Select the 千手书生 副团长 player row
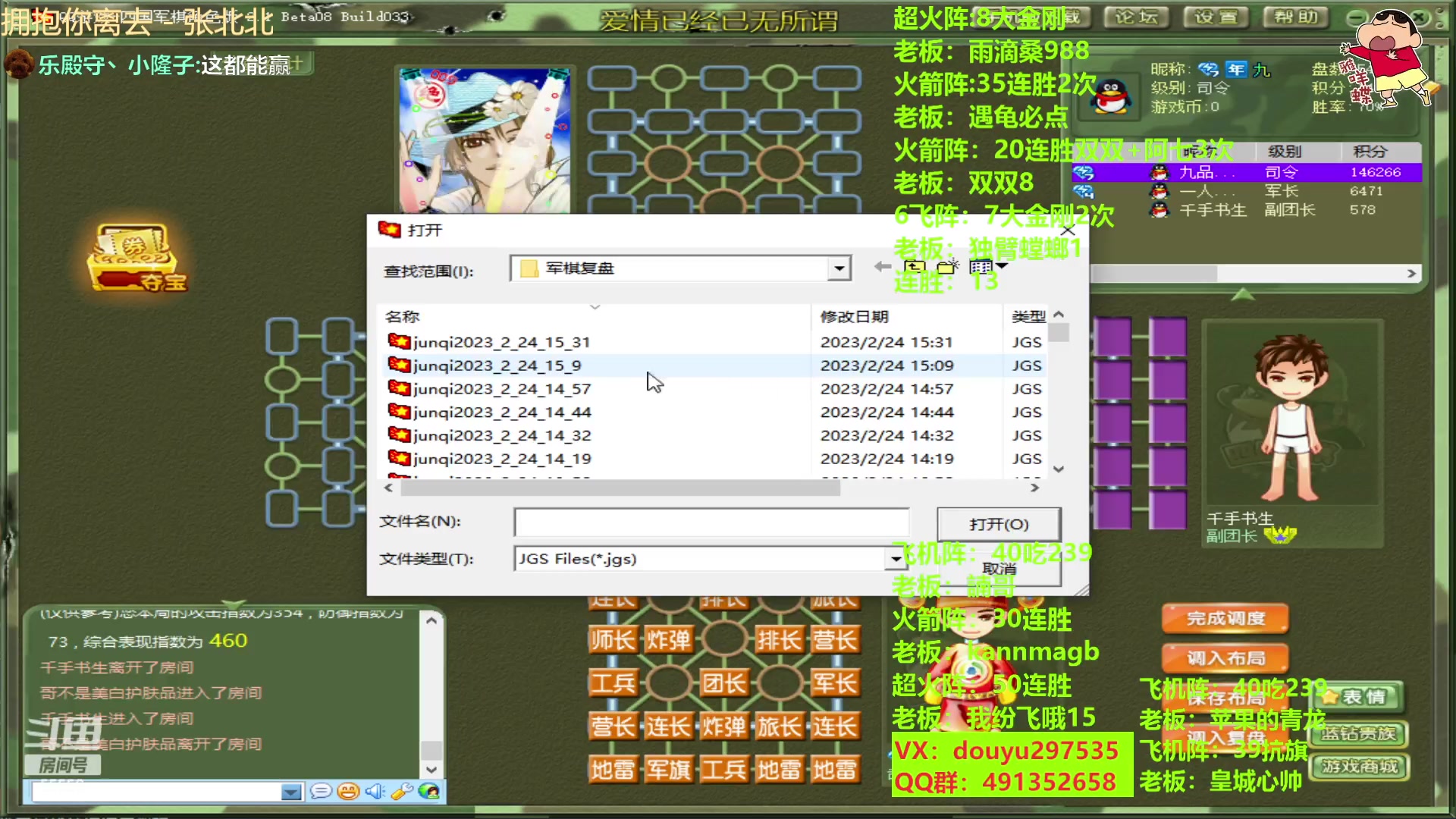The image size is (1456, 819). 1246,210
